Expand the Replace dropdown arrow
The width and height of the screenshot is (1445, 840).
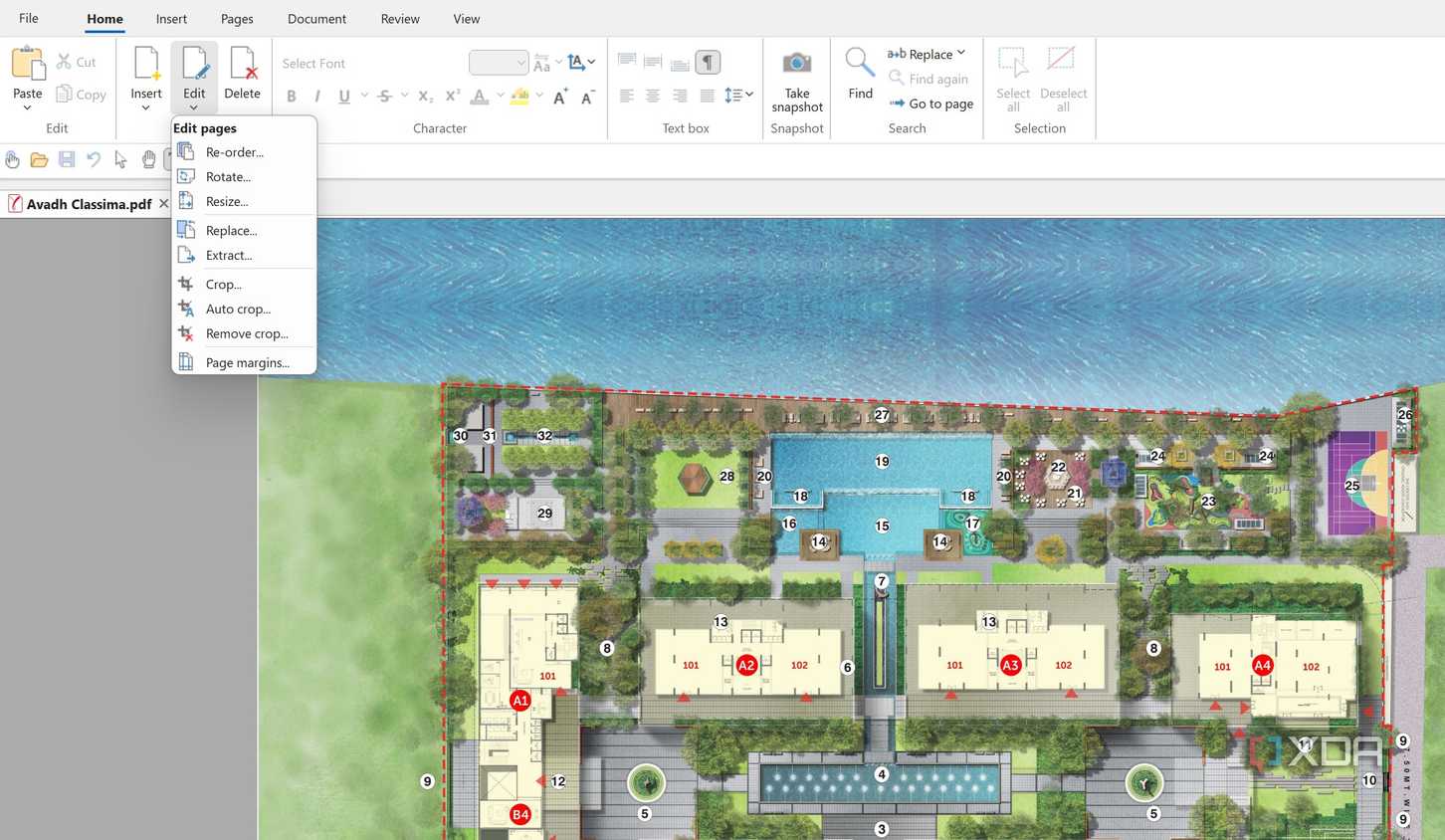[x=961, y=54]
